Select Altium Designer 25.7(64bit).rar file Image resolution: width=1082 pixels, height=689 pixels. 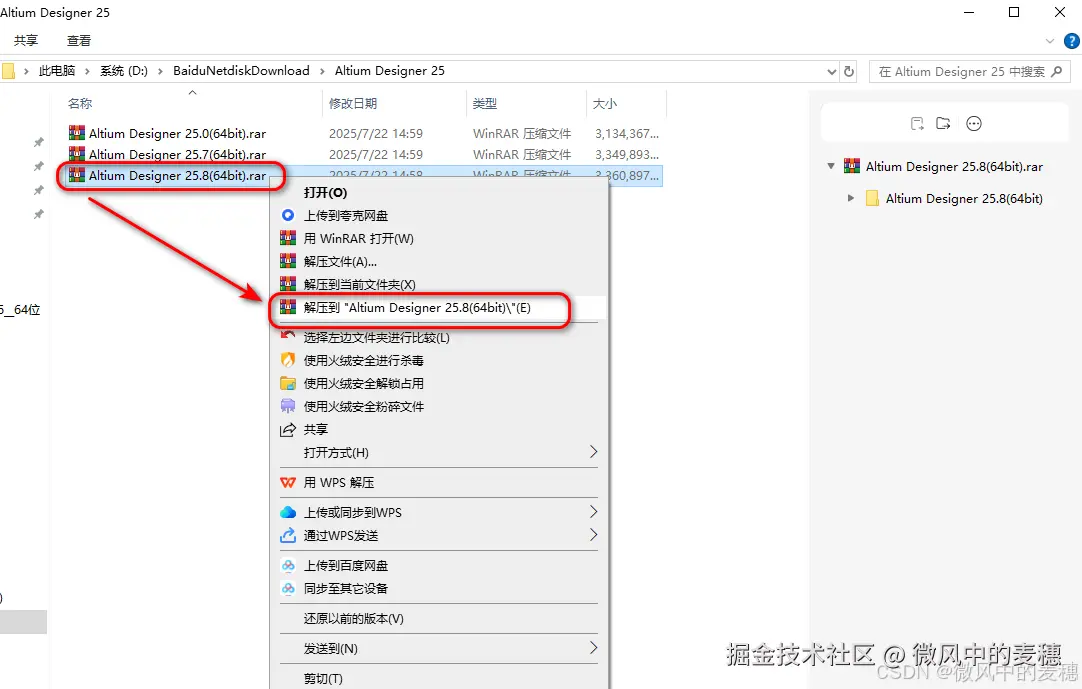[177, 155]
